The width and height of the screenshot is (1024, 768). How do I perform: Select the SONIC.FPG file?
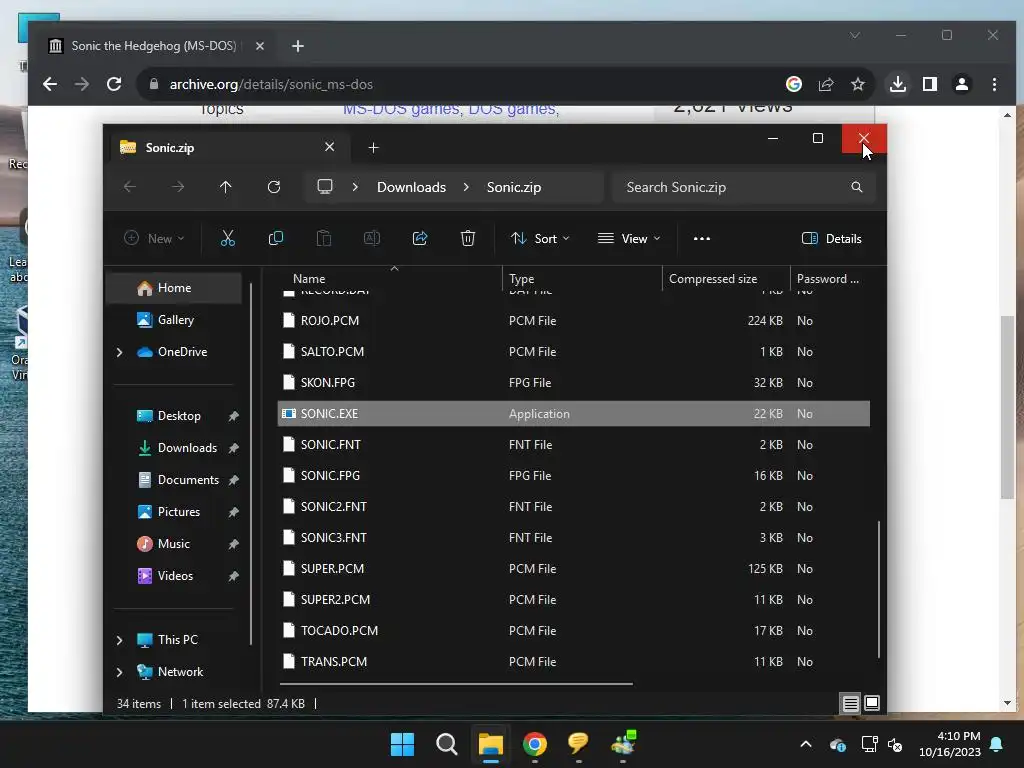573,476
